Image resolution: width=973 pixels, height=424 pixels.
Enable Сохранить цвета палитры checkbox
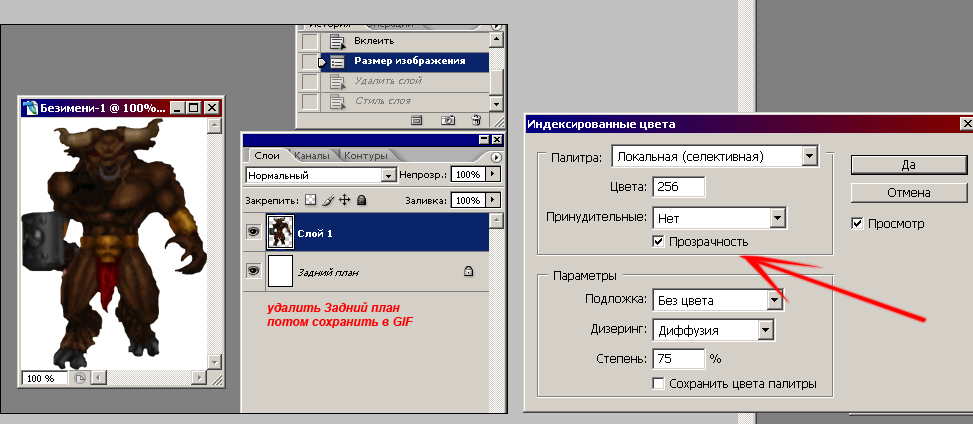pyautogui.click(x=659, y=384)
